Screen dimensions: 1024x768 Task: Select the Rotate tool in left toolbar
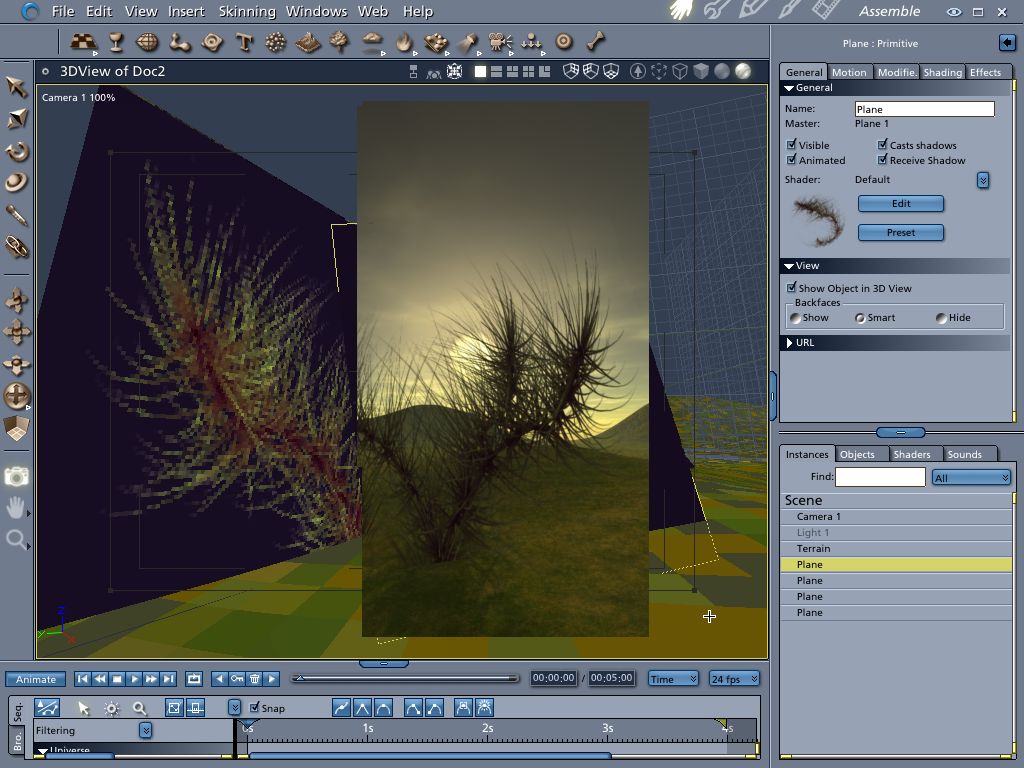coord(17,151)
